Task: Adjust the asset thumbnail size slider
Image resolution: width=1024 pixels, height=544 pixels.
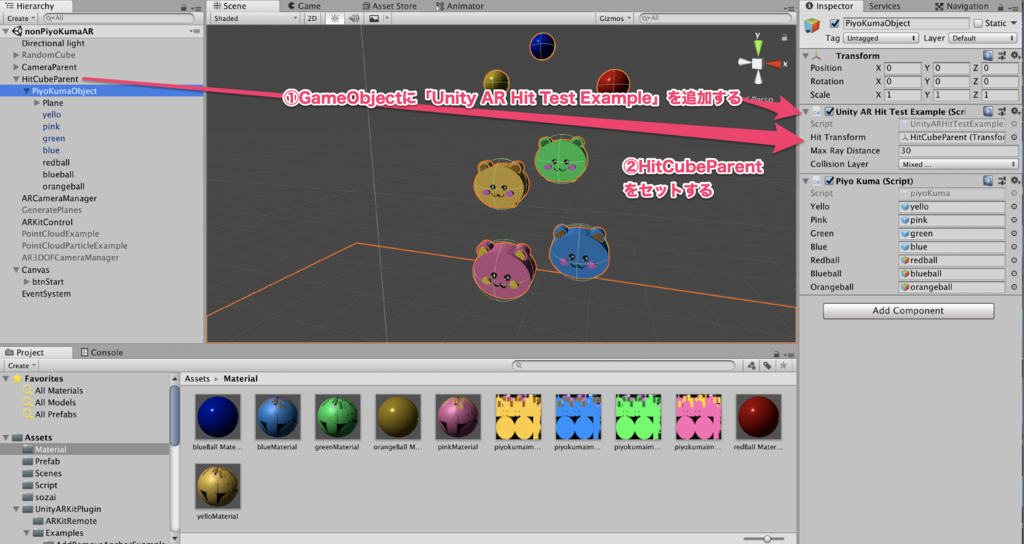Action: click(x=765, y=539)
